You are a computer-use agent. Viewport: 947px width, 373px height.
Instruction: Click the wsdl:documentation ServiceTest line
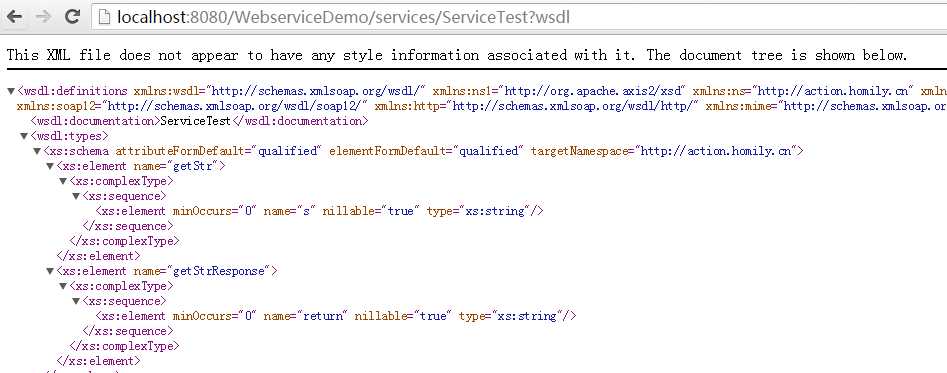199,121
